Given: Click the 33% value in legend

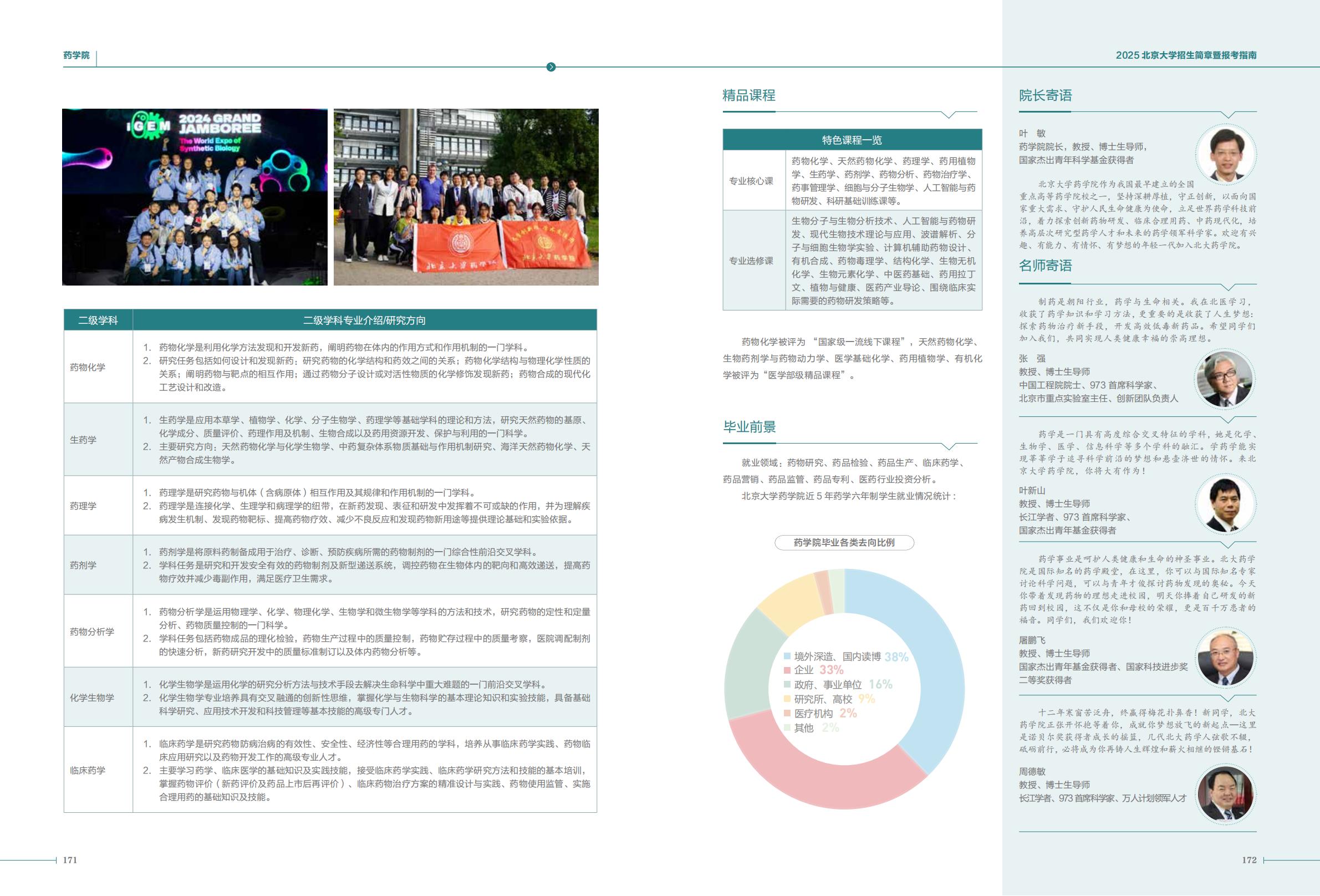Looking at the screenshot, I should [x=831, y=670].
